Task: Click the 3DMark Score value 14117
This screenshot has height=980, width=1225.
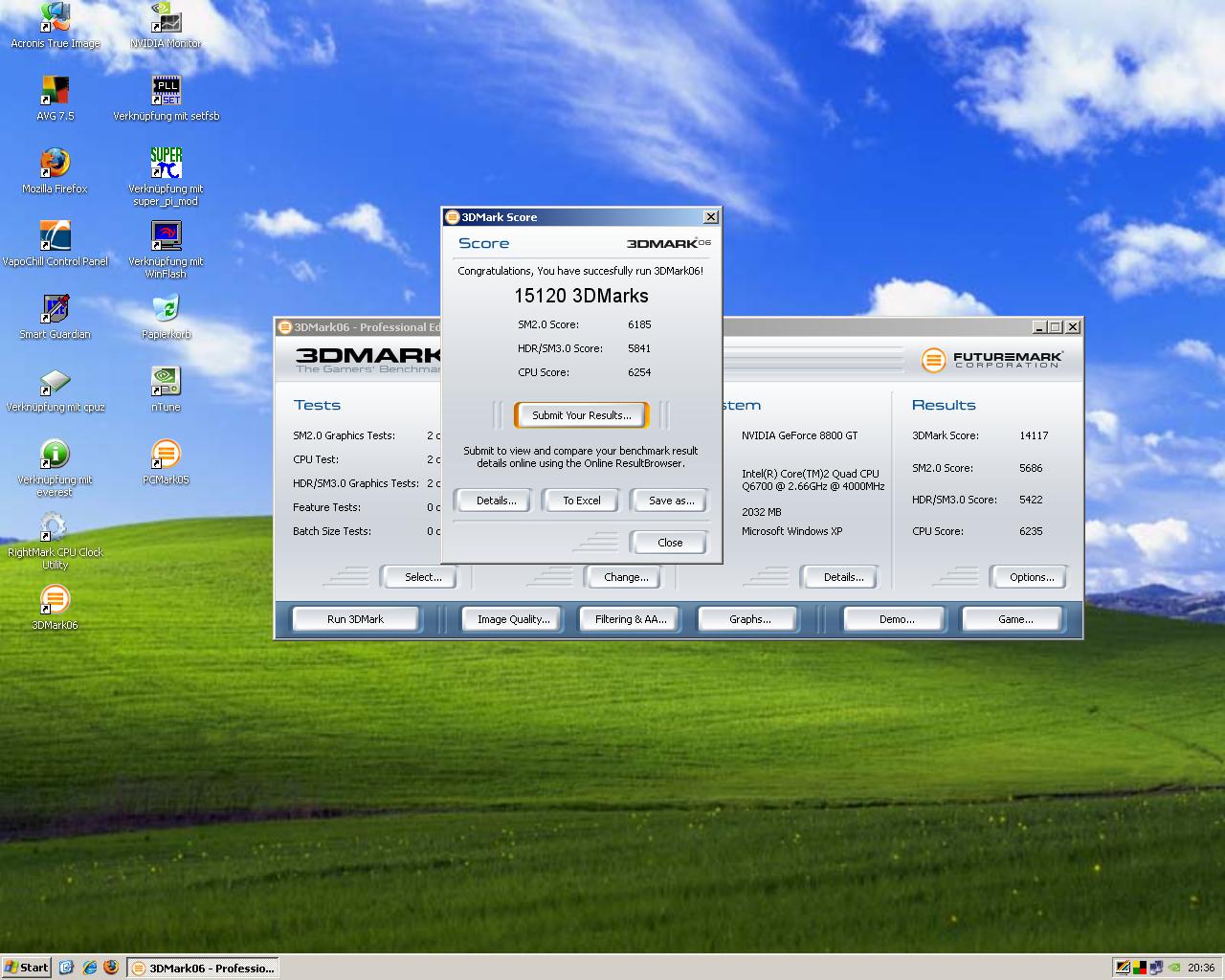Action: coord(1034,435)
